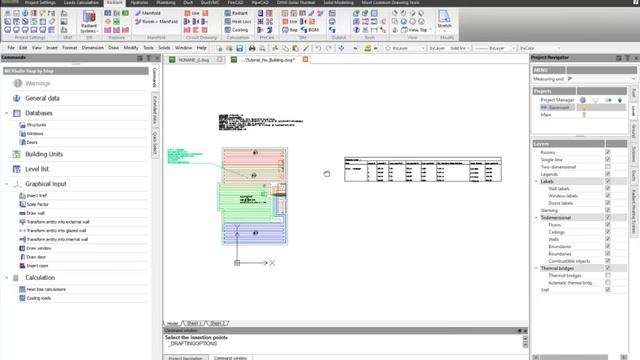Toggle the Wall labels checkbox
640x360 pixels.
tap(608, 189)
